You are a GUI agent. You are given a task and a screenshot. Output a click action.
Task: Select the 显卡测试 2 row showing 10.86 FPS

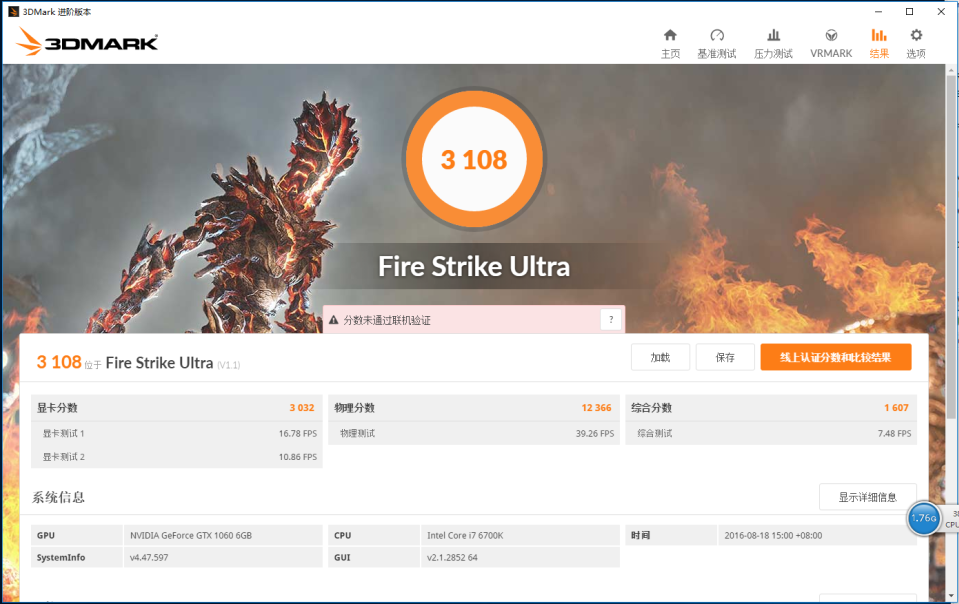coord(177,457)
